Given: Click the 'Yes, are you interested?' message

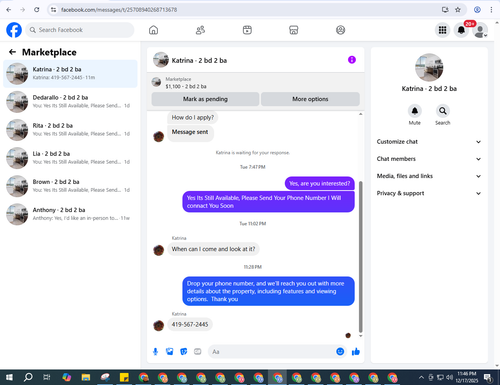Looking at the screenshot, I should (319, 183).
